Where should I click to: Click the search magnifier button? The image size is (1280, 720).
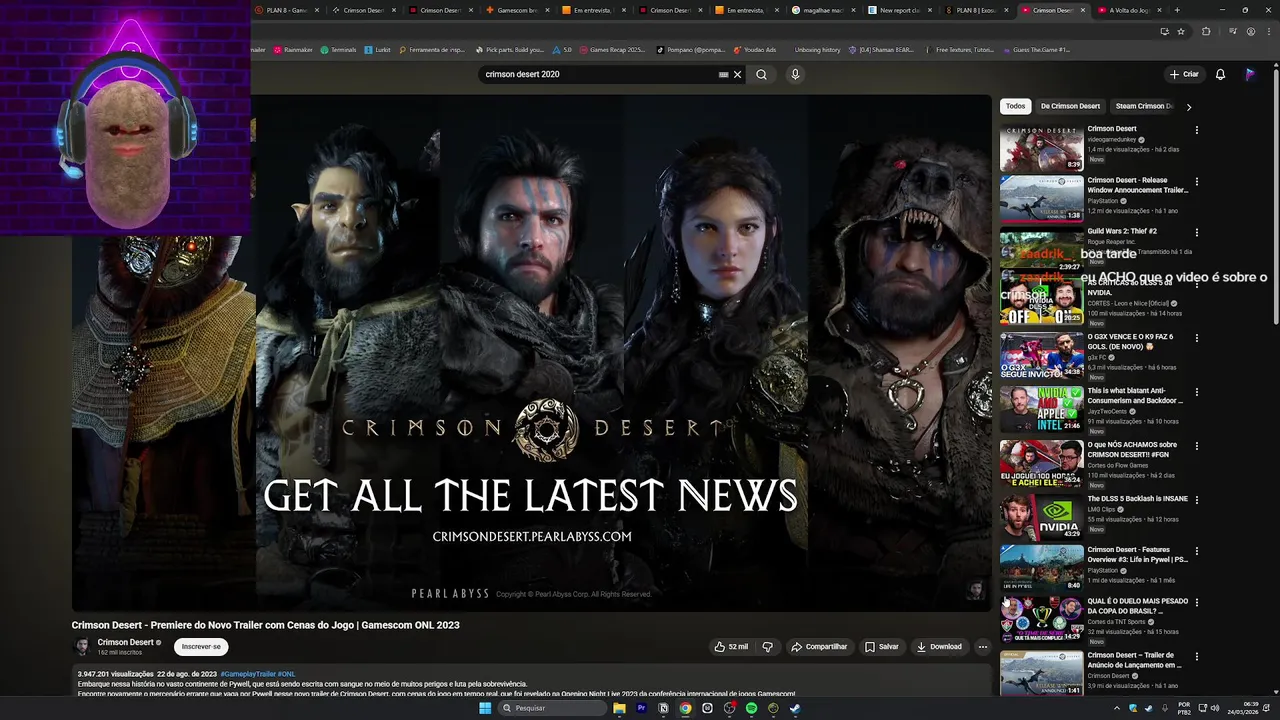point(761,74)
